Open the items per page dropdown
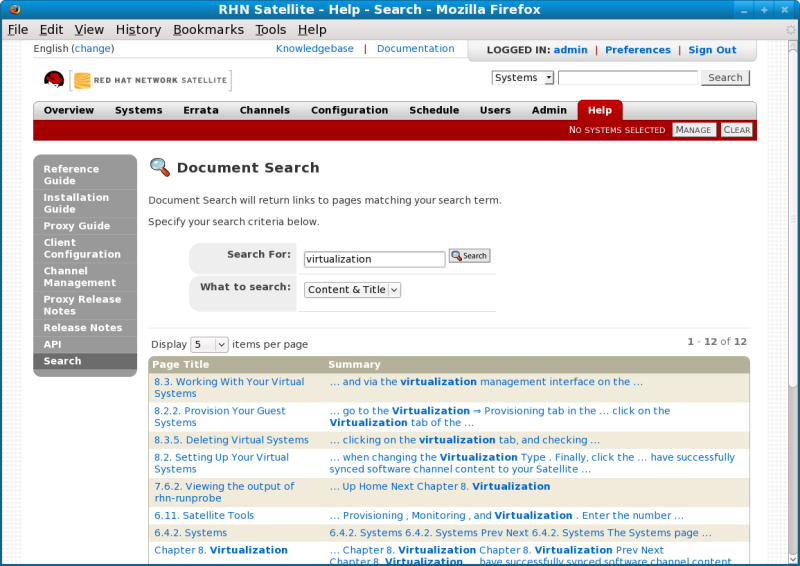The width and height of the screenshot is (800, 566). click(210, 344)
